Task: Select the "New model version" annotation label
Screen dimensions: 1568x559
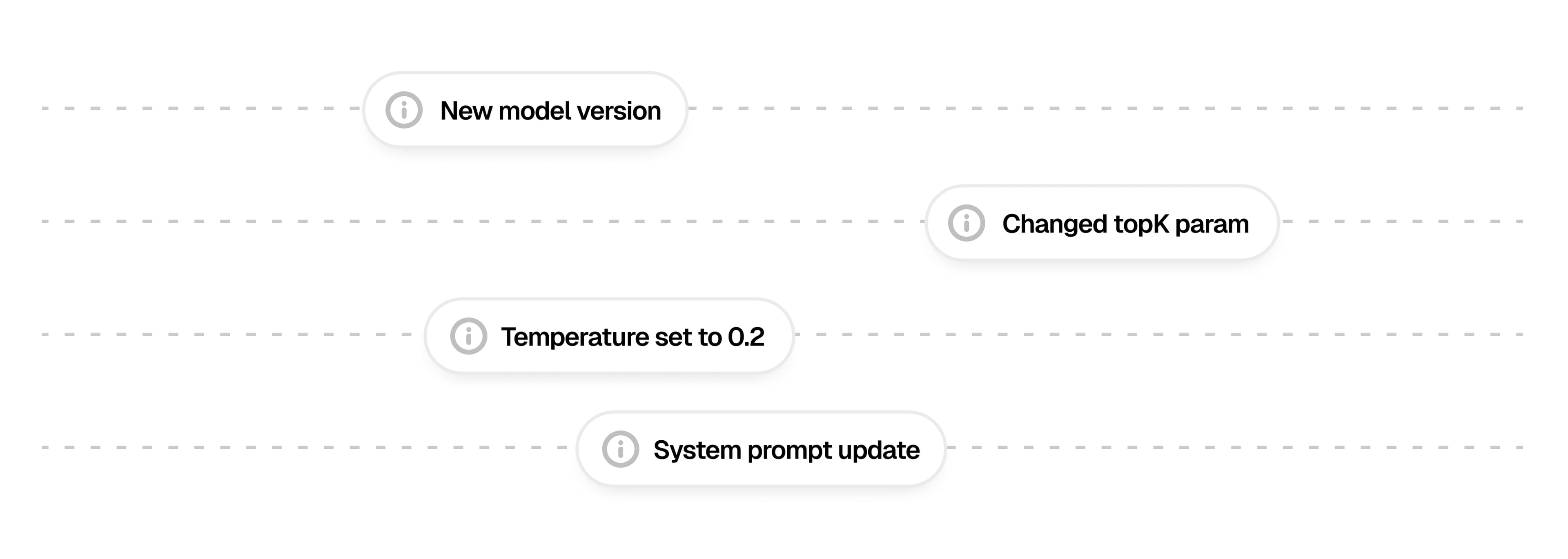Action: click(x=550, y=111)
